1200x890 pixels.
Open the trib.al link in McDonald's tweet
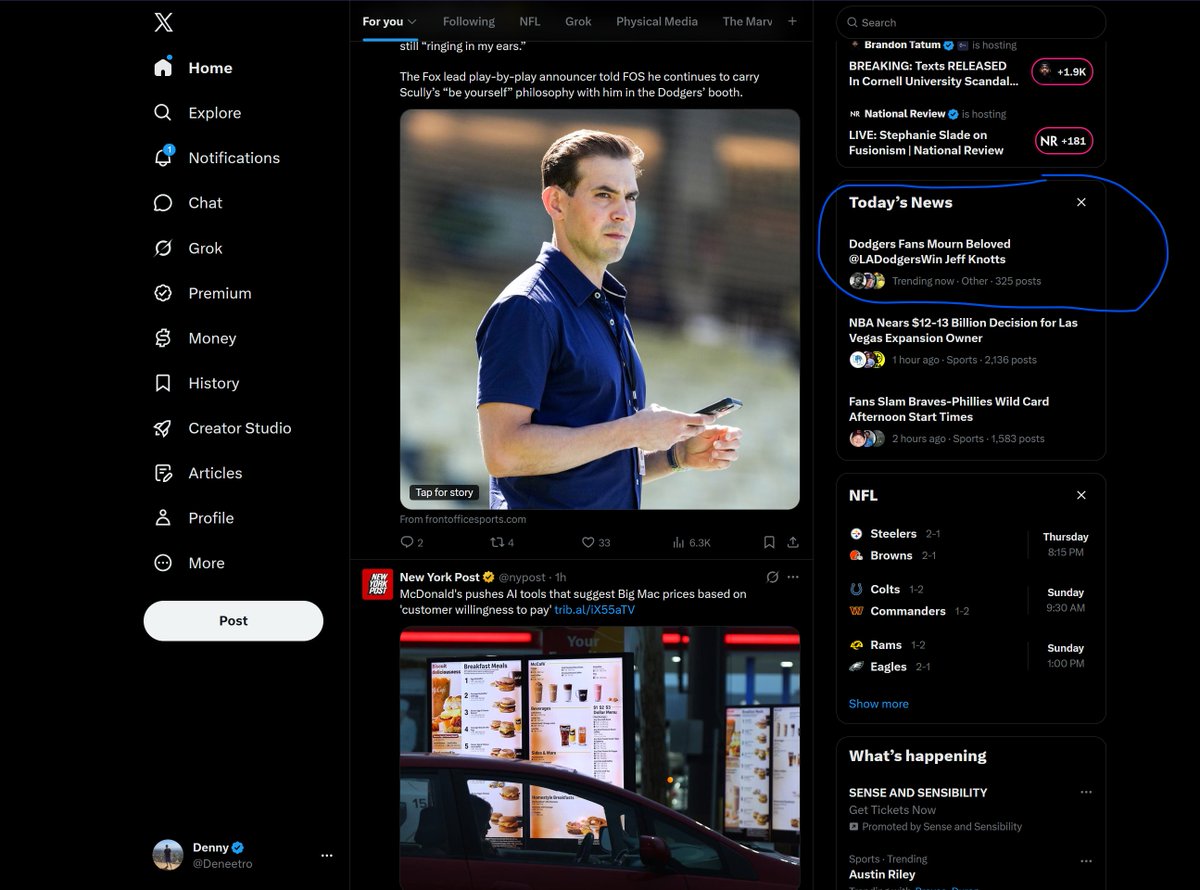[594, 609]
